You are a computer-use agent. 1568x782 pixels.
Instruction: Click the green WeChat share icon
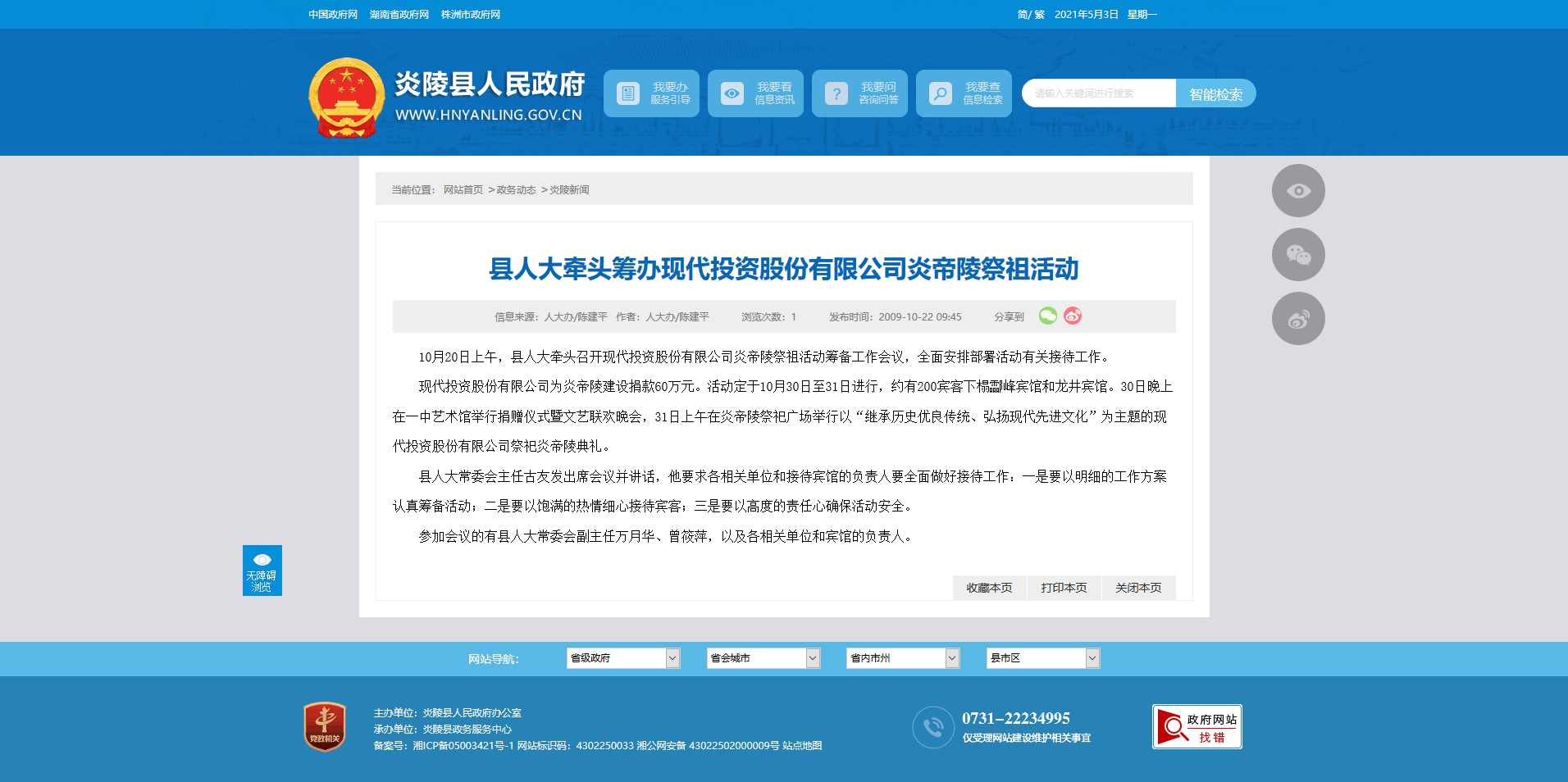[x=1047, y=316]
